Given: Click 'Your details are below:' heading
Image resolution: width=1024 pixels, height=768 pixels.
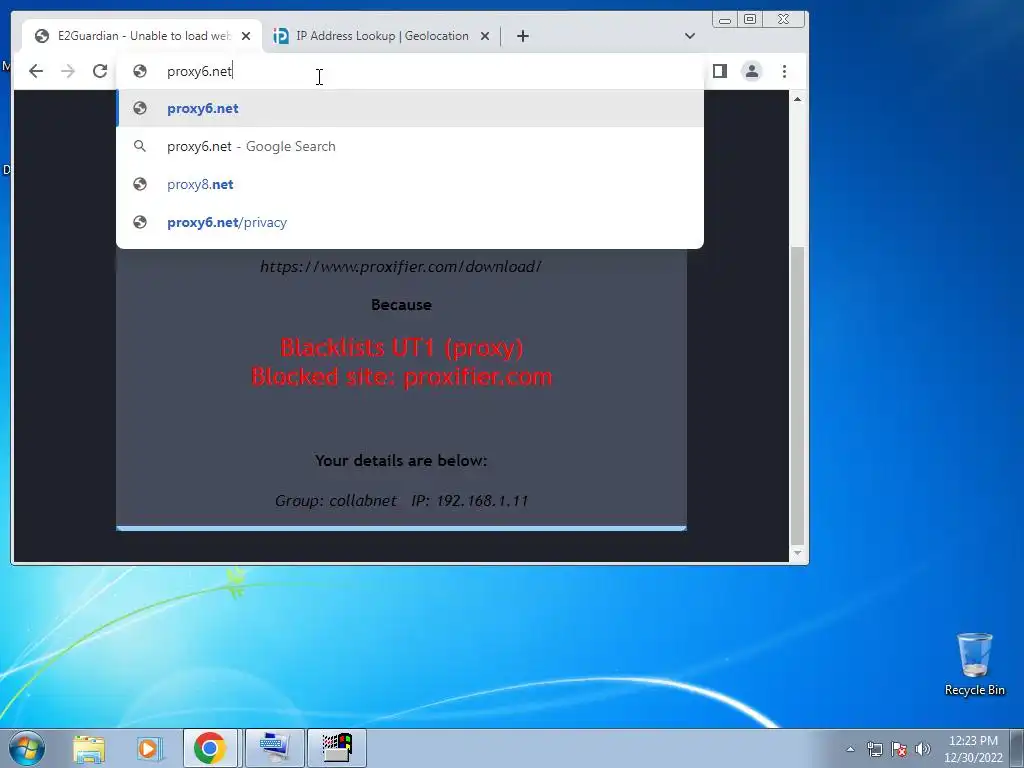Looking at the screenshot, I should coord(401,460).
